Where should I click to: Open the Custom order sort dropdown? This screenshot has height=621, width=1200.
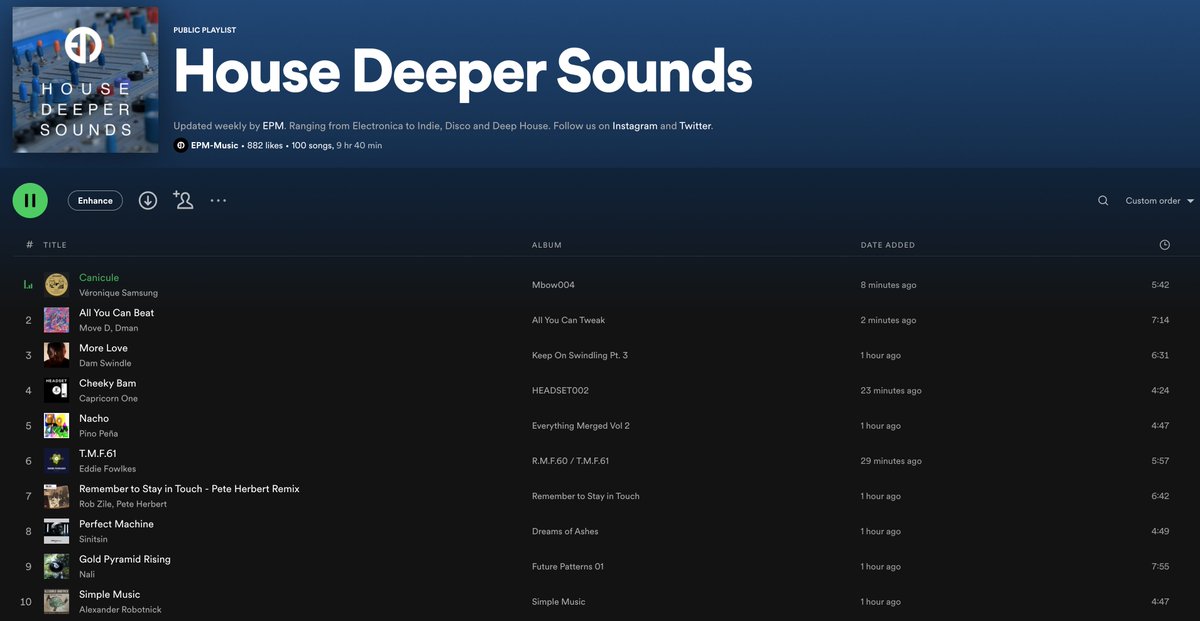1160,201
